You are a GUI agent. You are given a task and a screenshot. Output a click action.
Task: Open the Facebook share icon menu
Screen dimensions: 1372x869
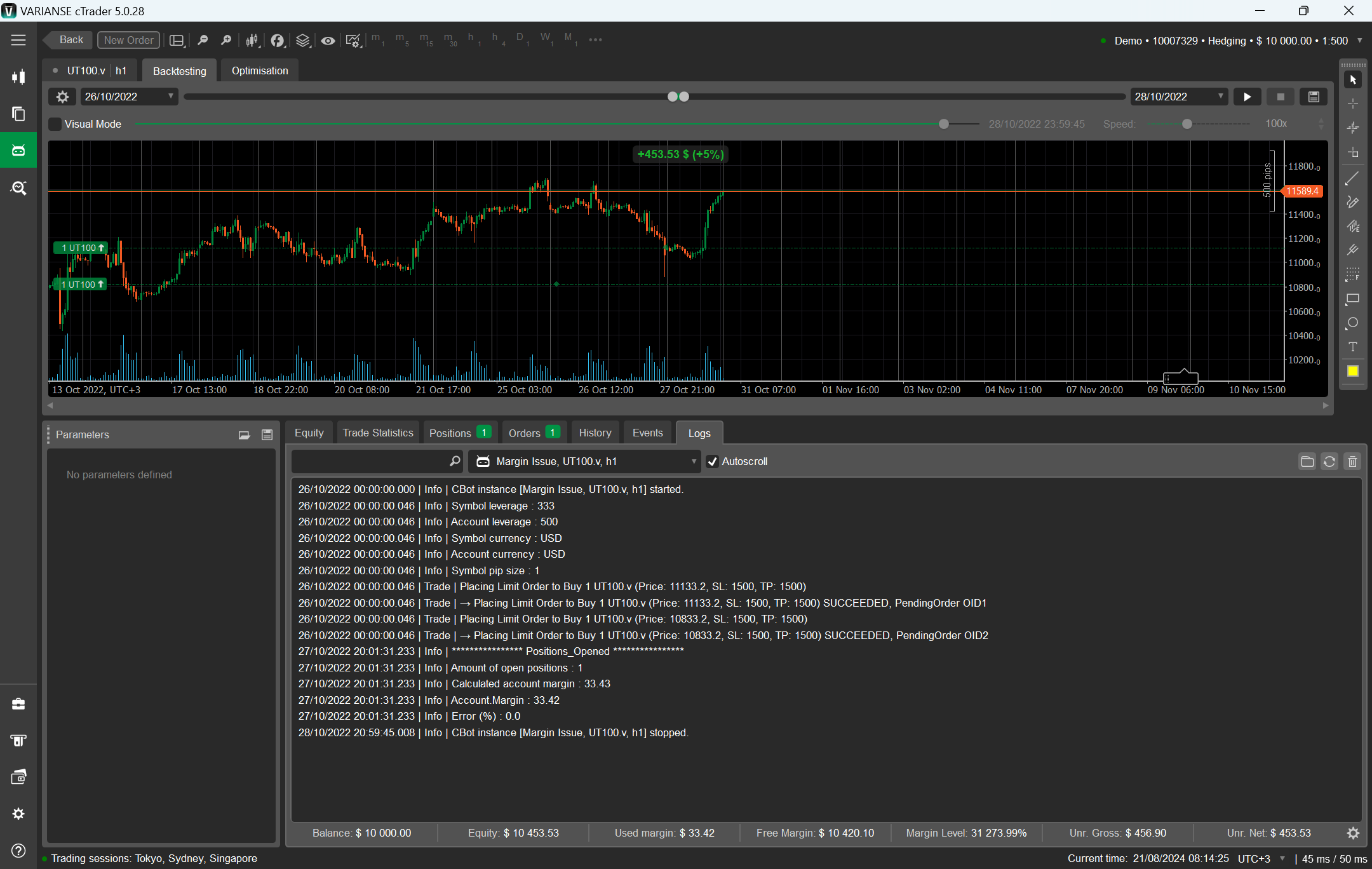[278, 40]
